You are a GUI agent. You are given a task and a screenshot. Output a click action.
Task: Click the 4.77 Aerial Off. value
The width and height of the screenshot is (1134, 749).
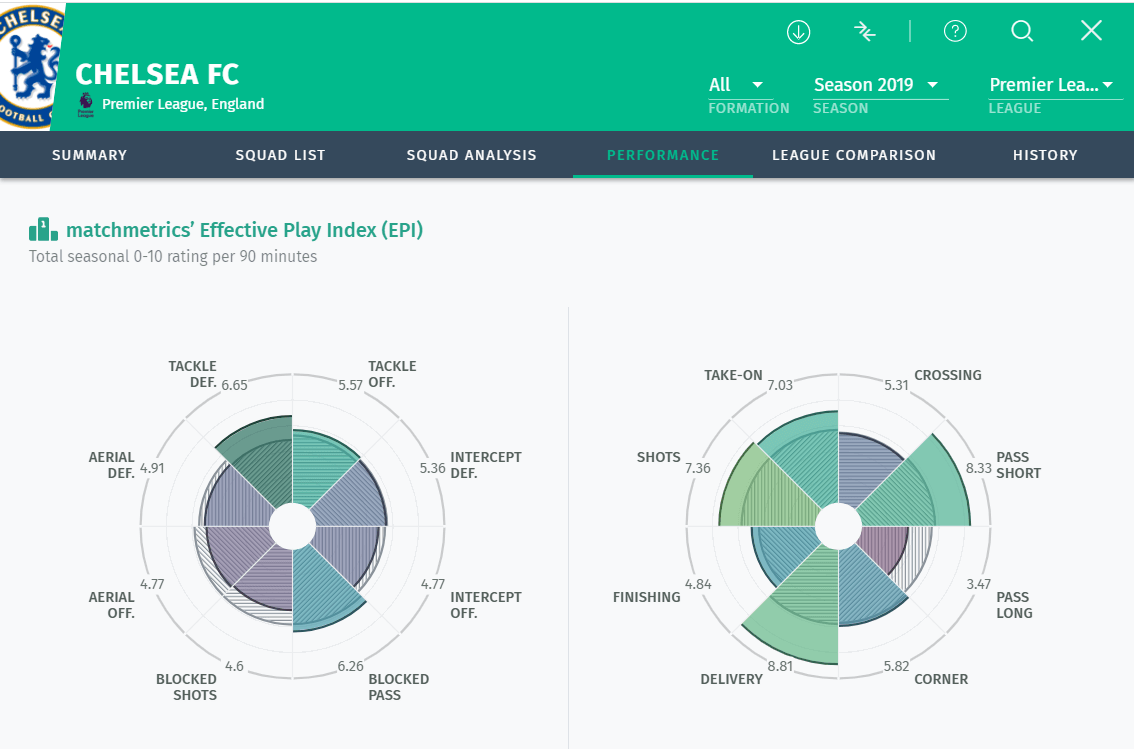point(152,584)
